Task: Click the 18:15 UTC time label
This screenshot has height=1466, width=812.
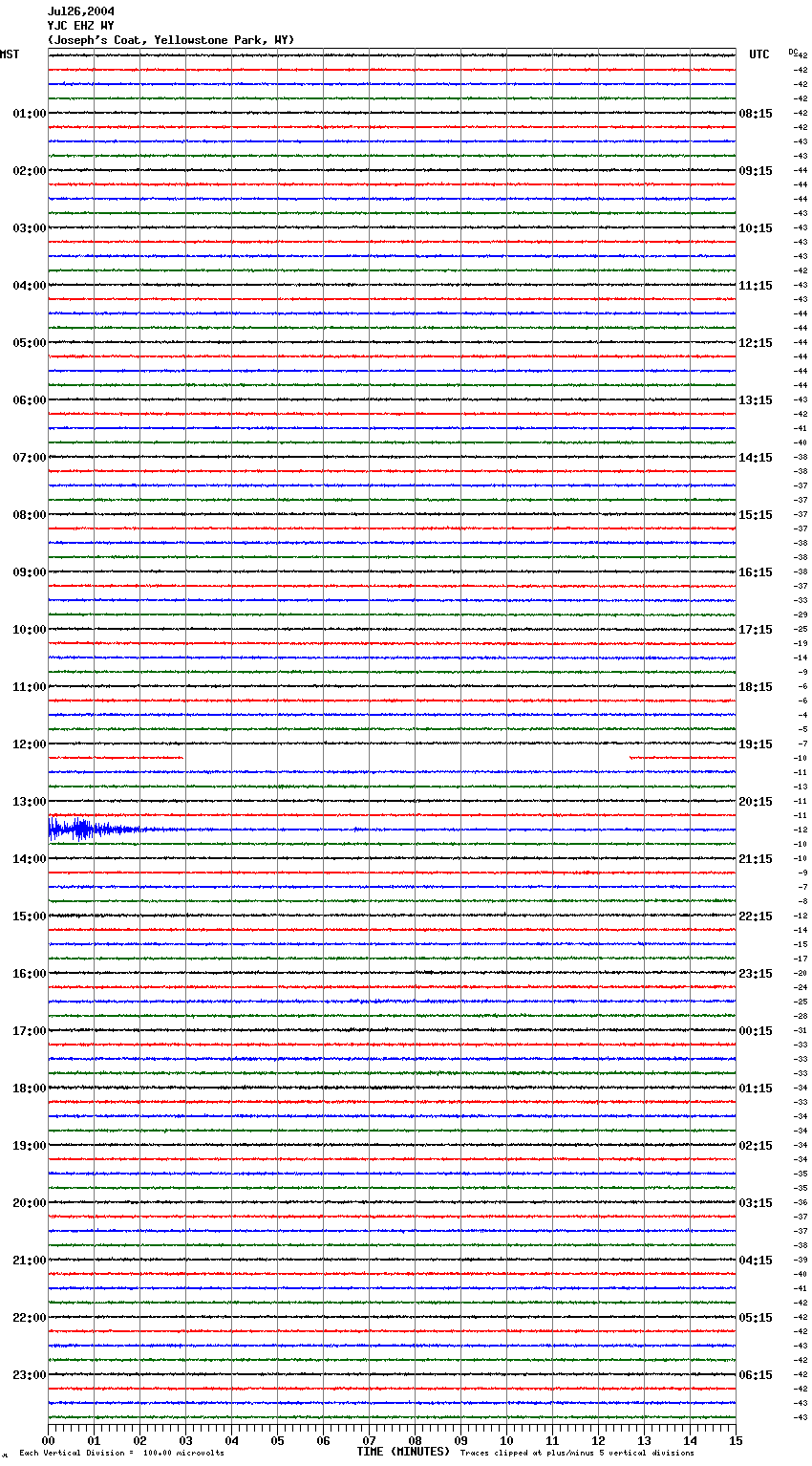Action: (x=756, y=687)
